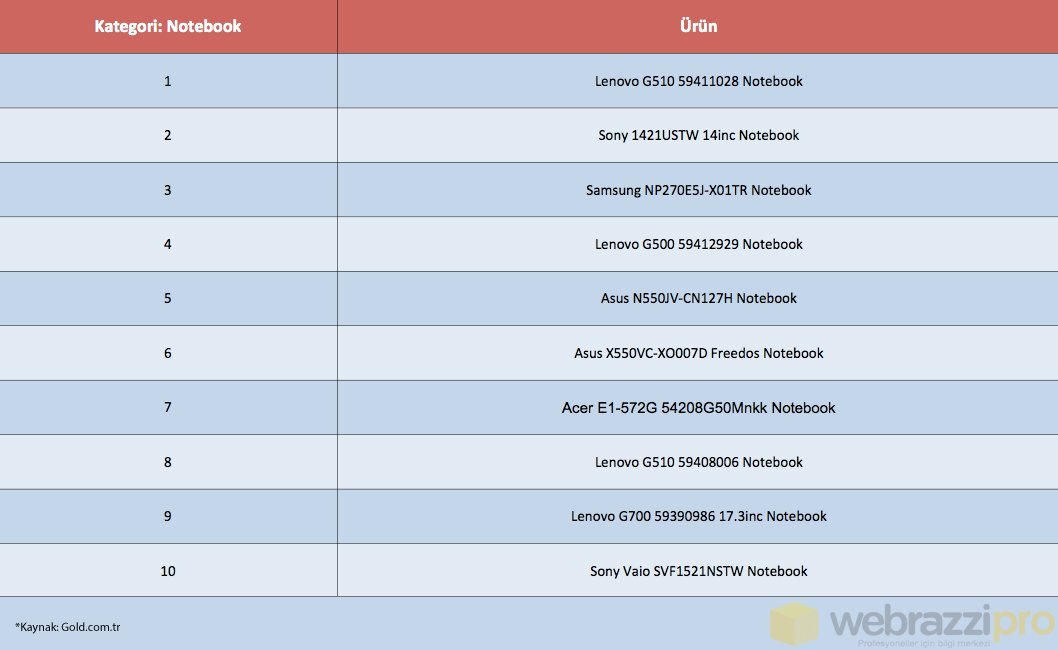Select rank number 10 cell
This screenshot has height=650, width=1058.
(168, 571)
